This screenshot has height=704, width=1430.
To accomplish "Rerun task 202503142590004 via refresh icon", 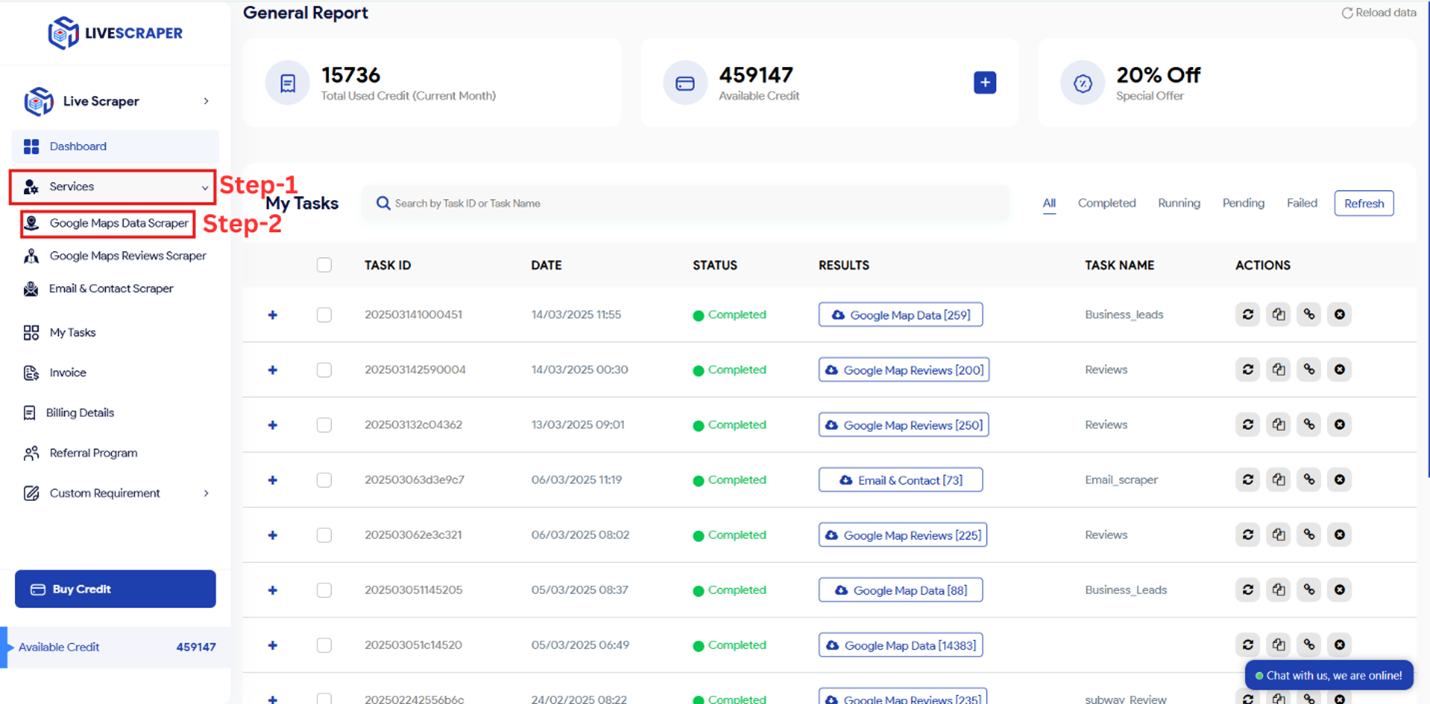I will (1248, 369).
